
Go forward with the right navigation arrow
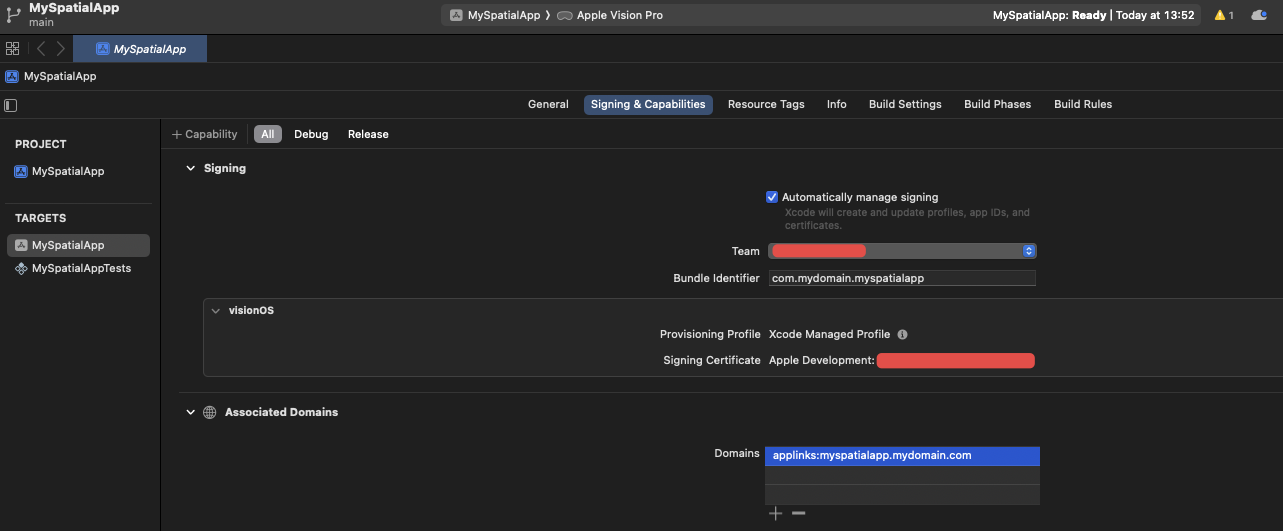(x=61, y=48)
